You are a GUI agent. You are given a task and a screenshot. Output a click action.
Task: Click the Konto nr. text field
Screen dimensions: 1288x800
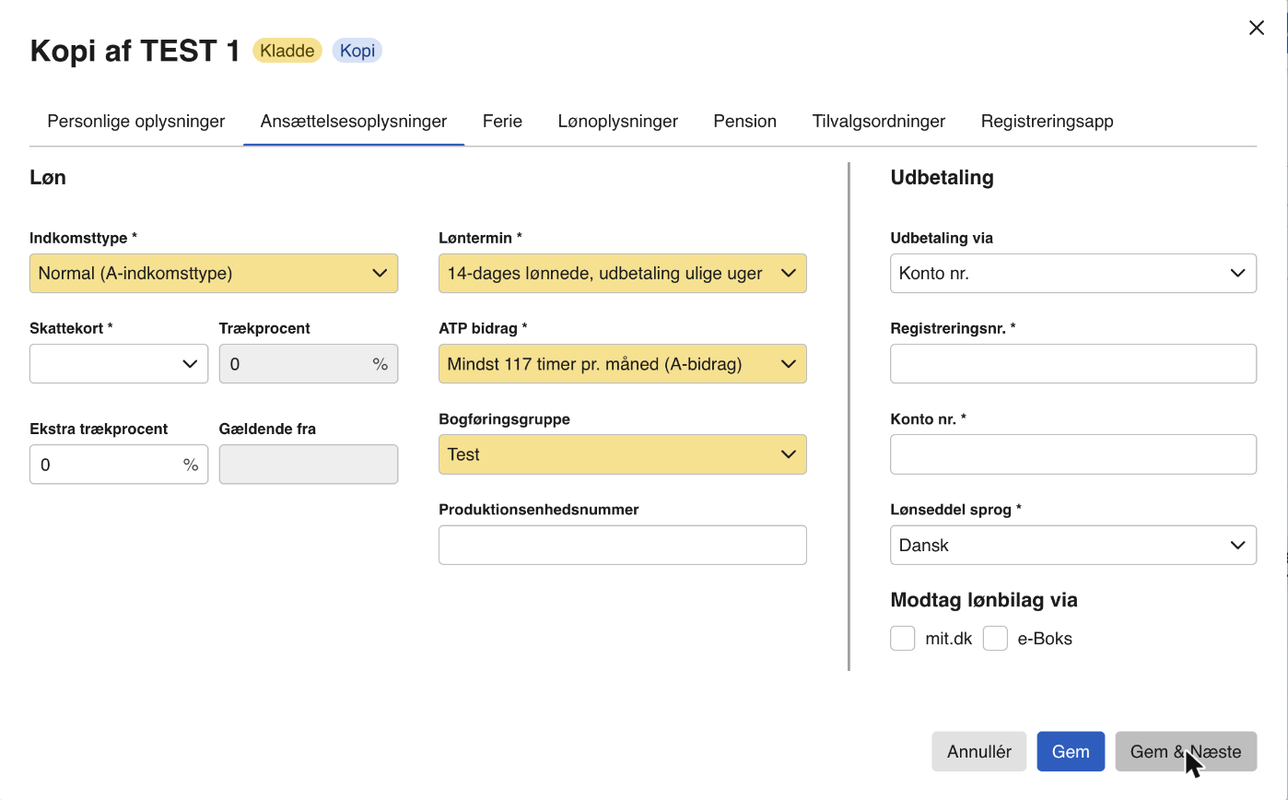click(x=1073, y=454)
